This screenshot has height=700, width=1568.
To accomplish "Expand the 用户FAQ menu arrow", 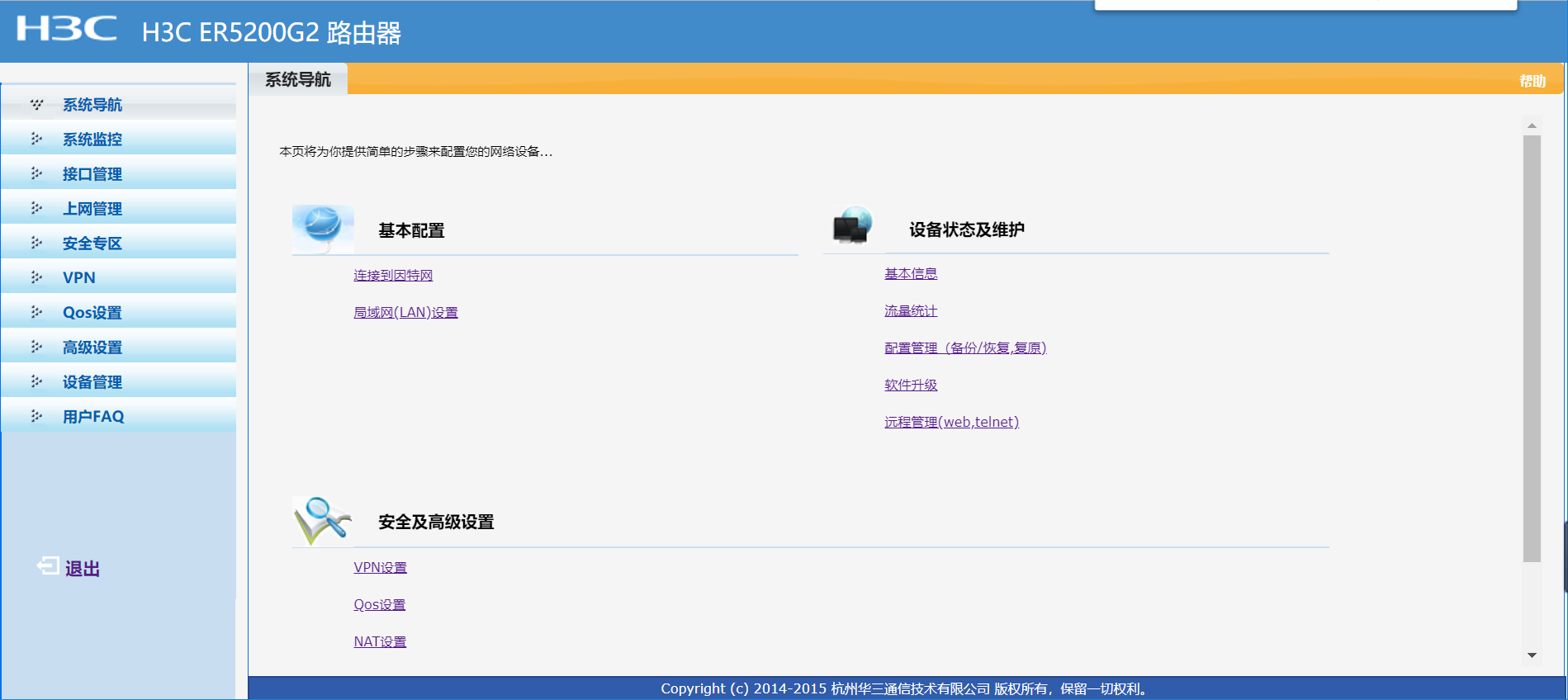I will click(x=36, y=416).
